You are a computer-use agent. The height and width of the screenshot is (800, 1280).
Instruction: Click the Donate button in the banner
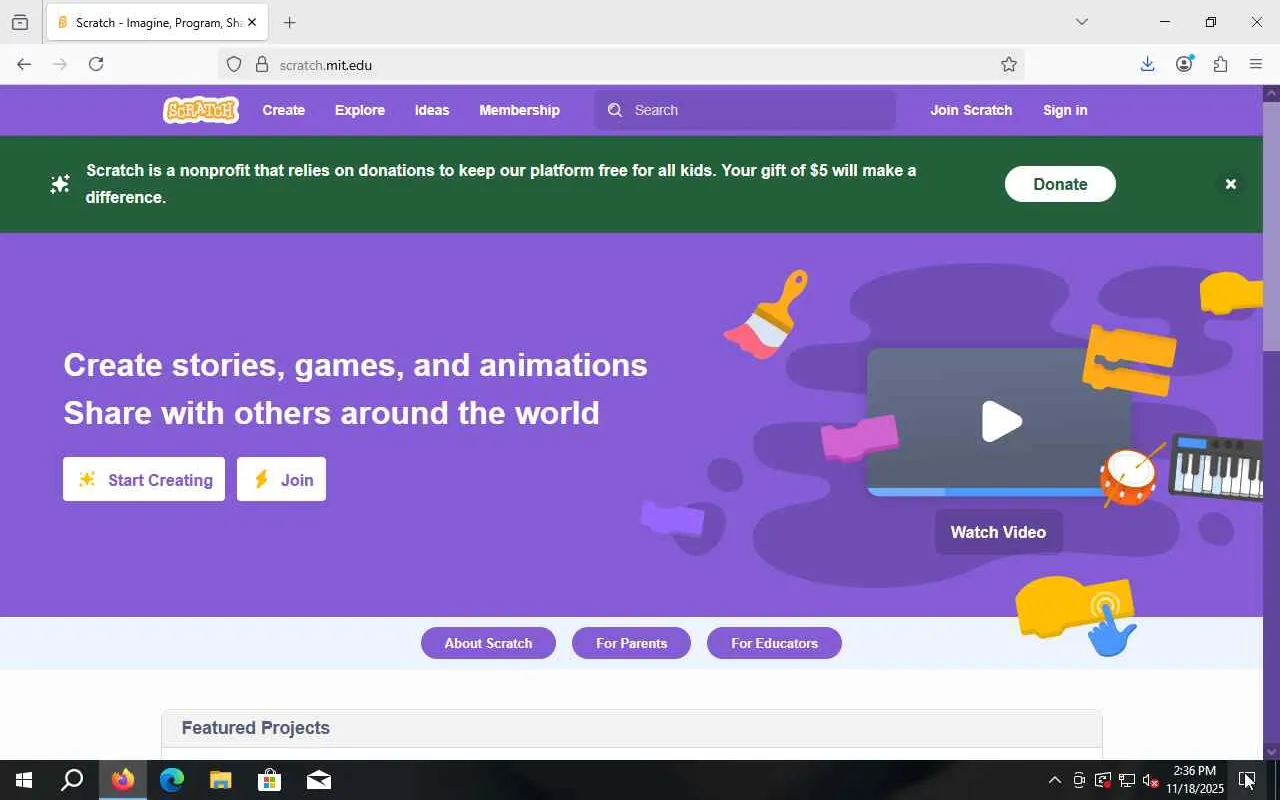point(1060,184)
